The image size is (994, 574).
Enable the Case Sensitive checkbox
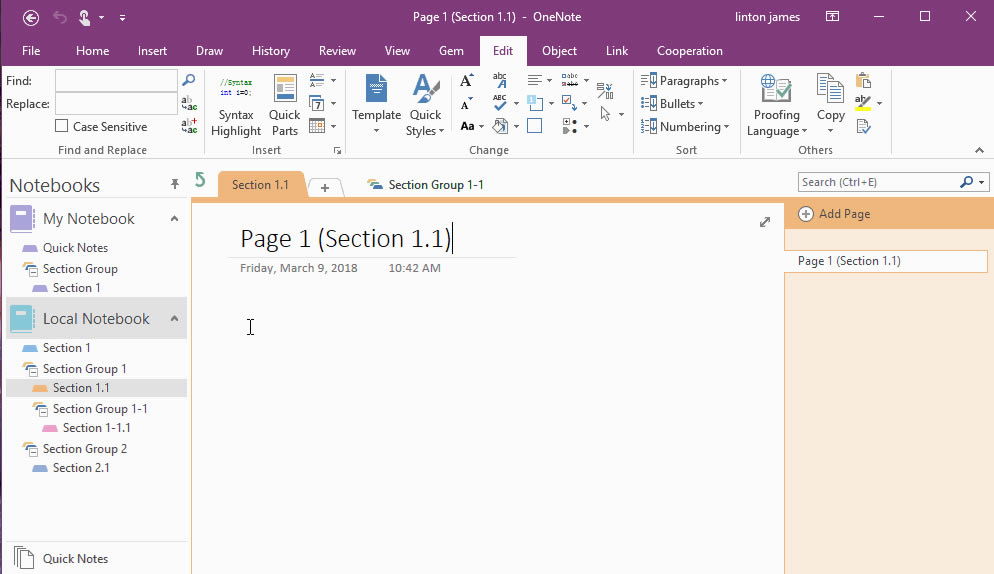coord(62,127)
